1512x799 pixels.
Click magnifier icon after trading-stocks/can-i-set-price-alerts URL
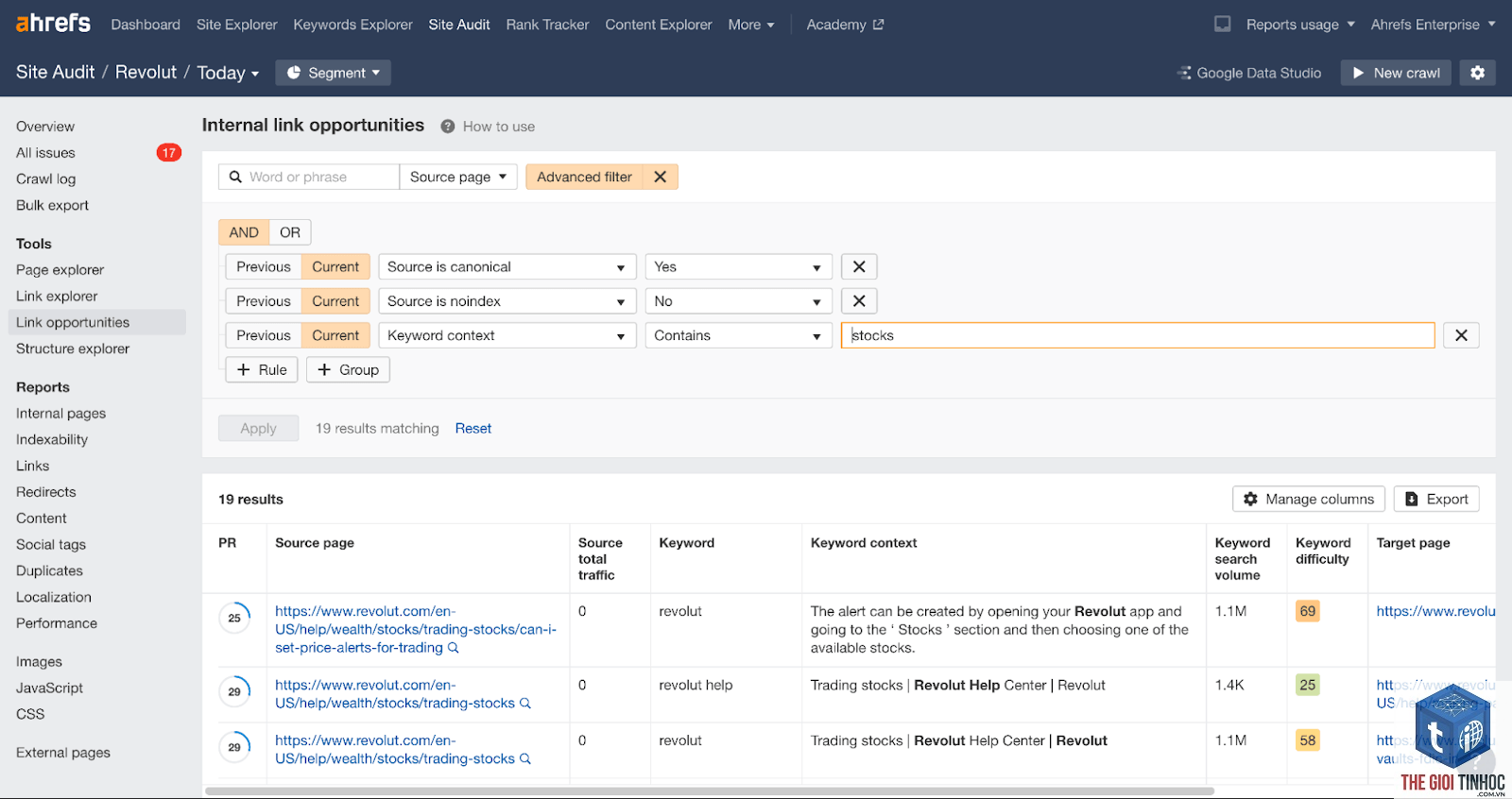tap(453, 648)
